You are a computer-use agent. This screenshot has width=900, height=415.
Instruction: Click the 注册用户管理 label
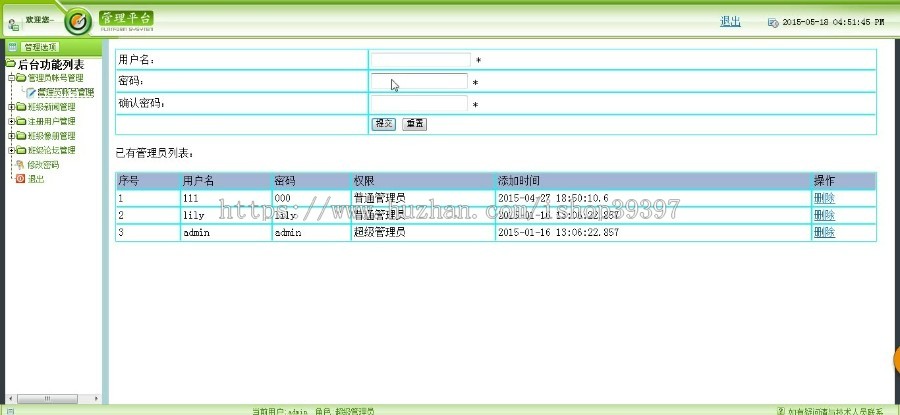(52, 121)
